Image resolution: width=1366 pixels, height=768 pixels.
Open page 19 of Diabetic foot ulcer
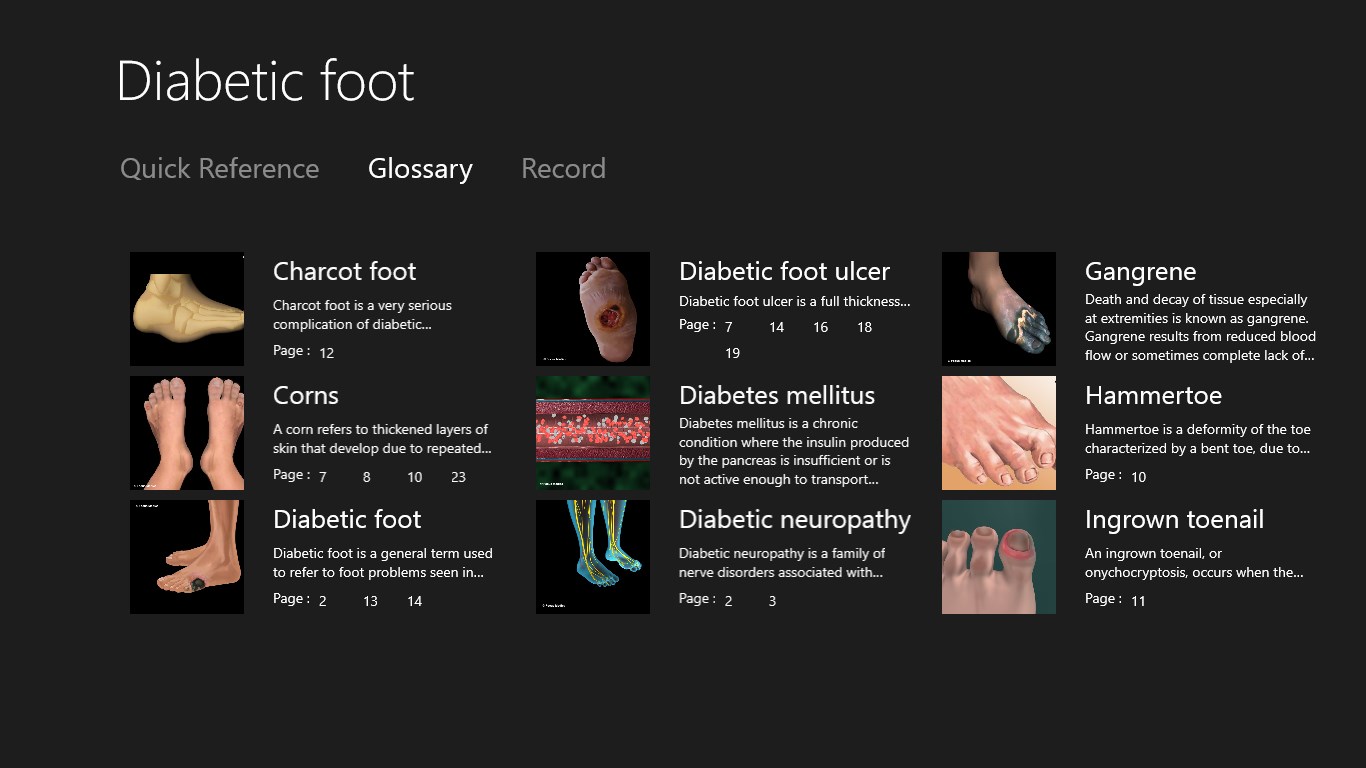pos(732,353)
